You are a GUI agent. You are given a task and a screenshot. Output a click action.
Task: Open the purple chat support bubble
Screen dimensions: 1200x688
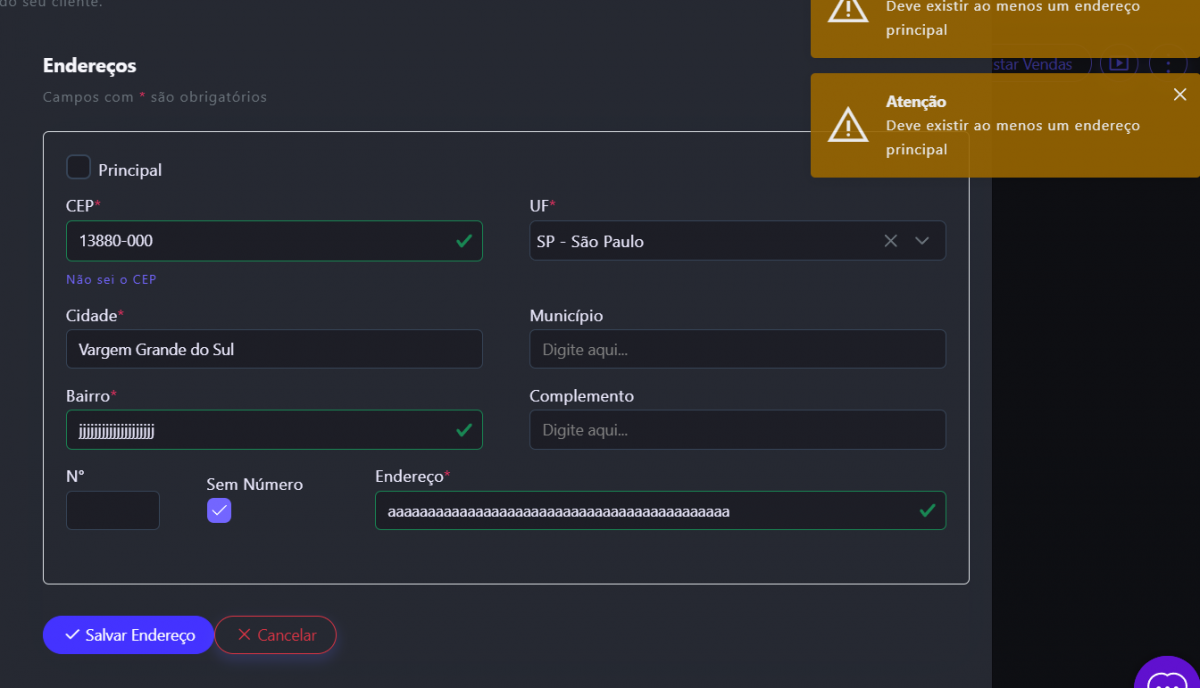point(1166,674)
